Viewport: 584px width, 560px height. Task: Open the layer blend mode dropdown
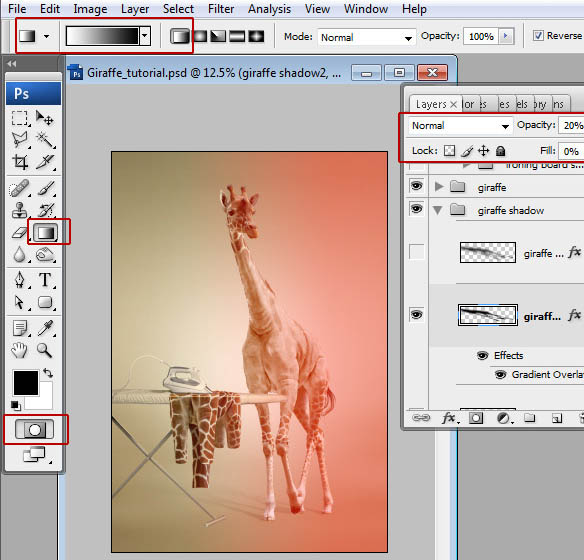point(460,126)
